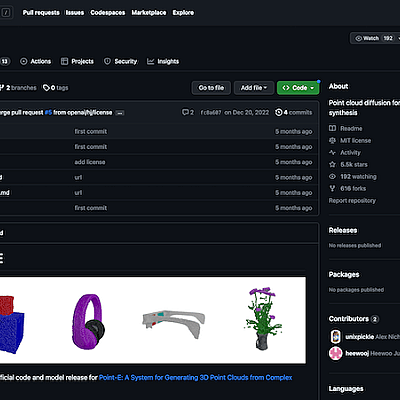Open the ellipsis commit message expander
Image resolution: width=400 pixels, height=400 pixels.
120,113
